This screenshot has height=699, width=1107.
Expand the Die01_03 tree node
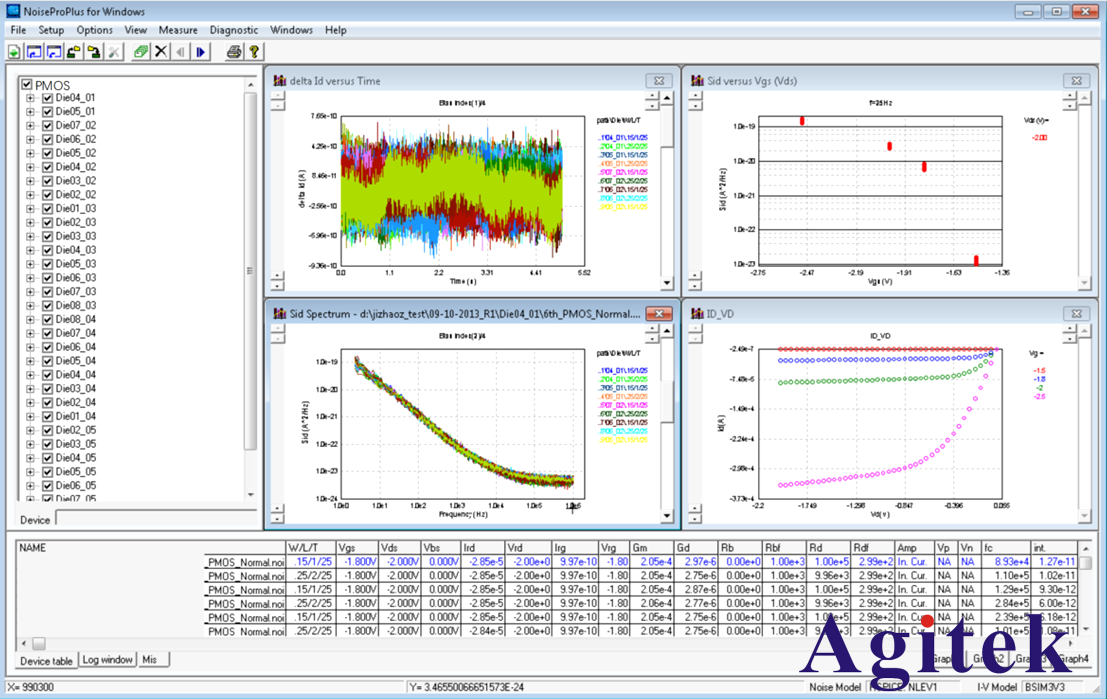pyautogui.click(x=31, y=209)
